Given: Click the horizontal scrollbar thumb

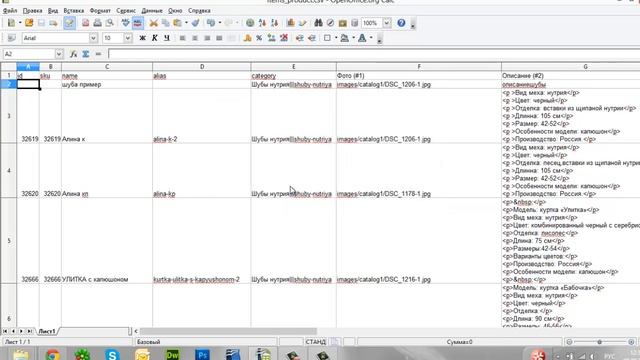Looking at the screenshot, I should click(x=228, y=331).
